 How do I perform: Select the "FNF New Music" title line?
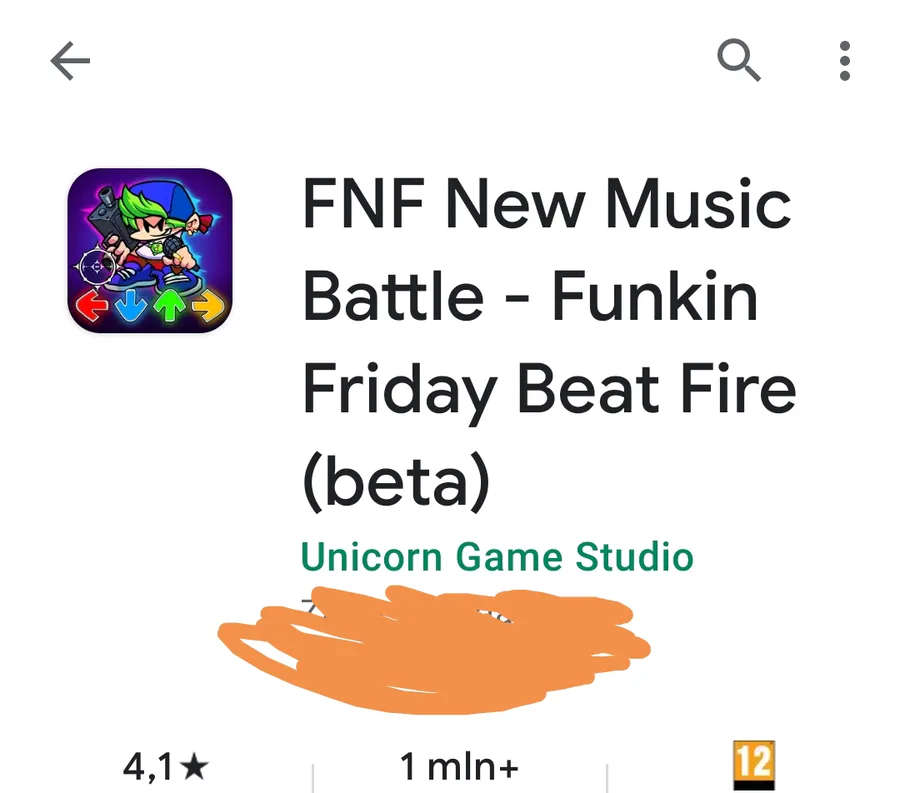547,204
